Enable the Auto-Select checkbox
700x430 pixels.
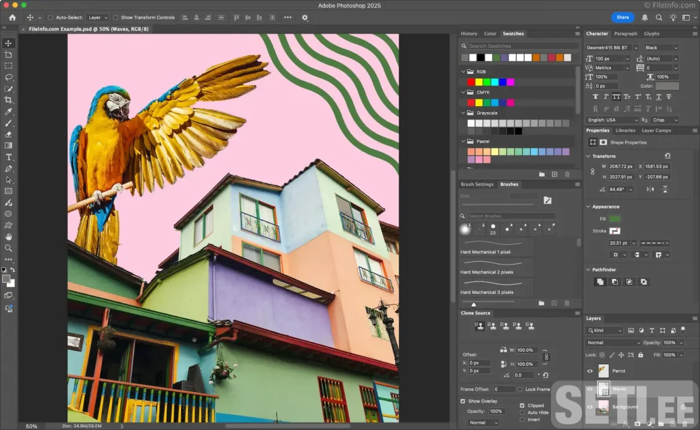point(51,17)
